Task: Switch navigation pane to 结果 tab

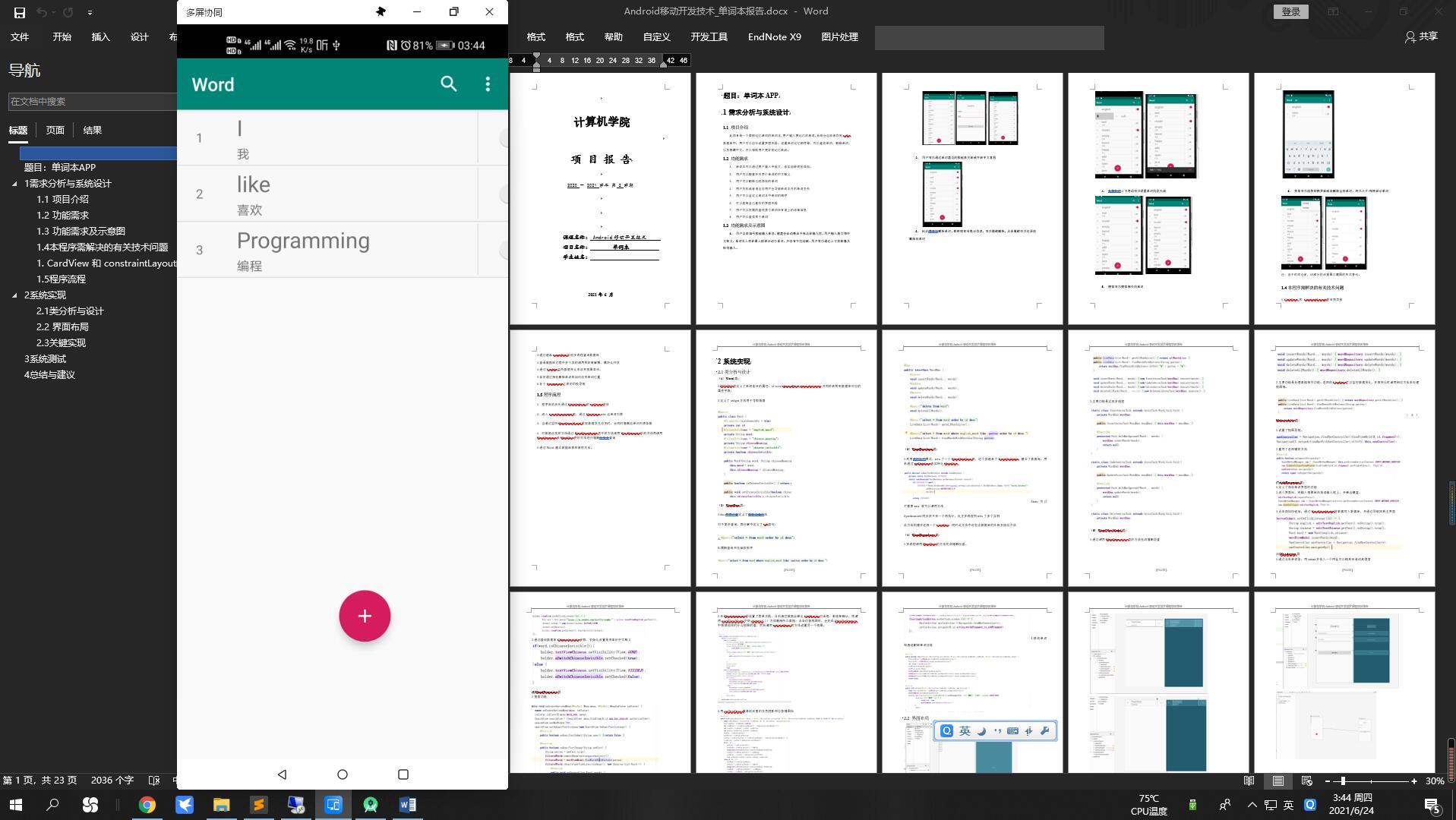Action: click(x=93, y=130)
